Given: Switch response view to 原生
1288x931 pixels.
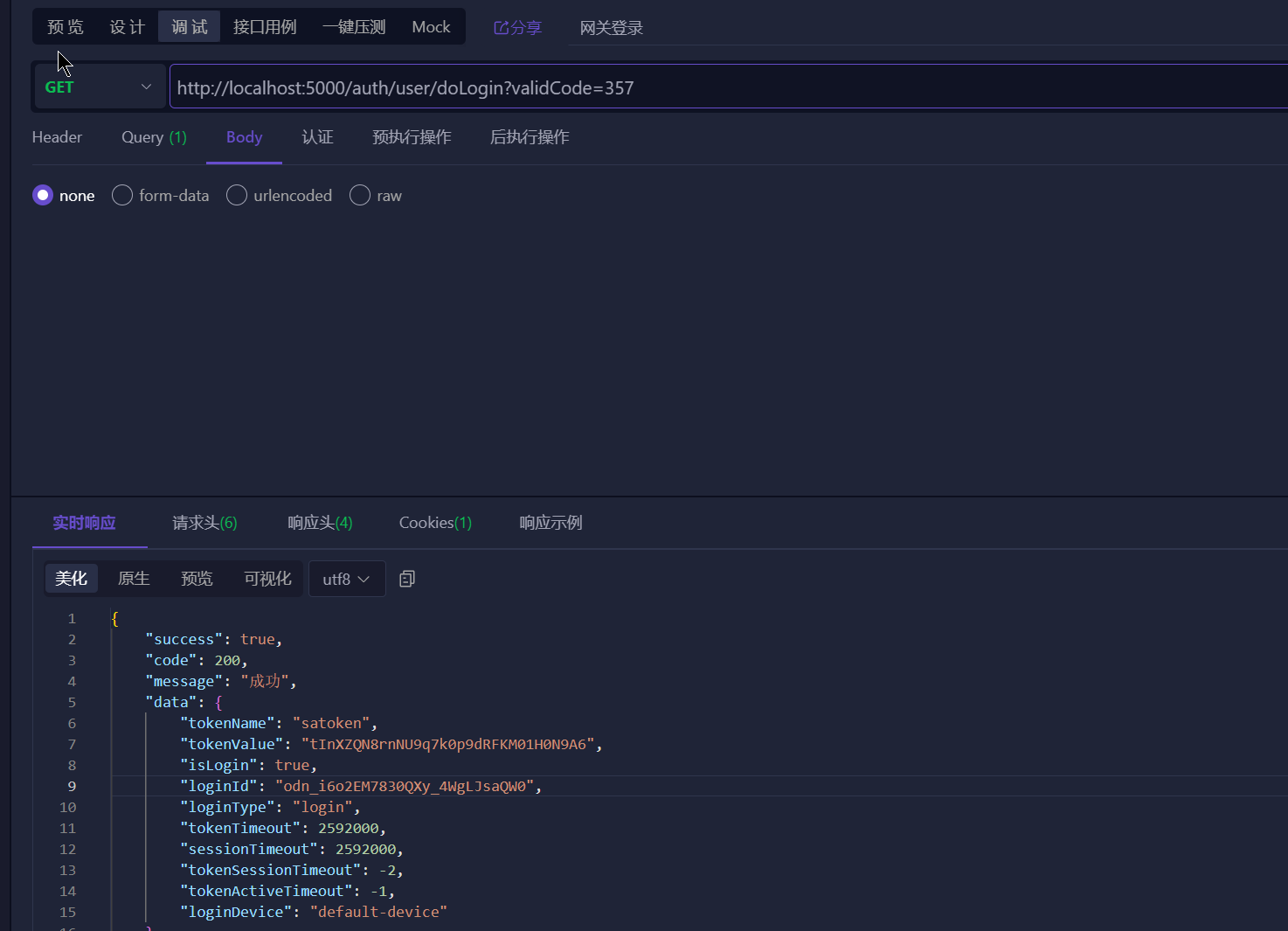Looking at the screenshot, I should tap(134, 579).
